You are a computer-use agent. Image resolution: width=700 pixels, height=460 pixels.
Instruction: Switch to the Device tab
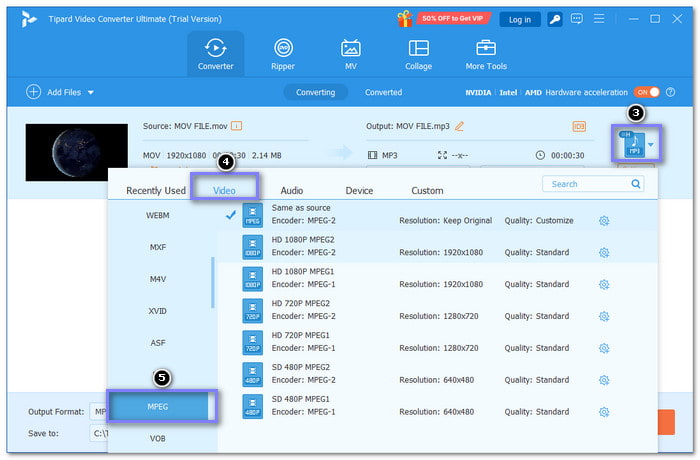(x=359, y=191)
